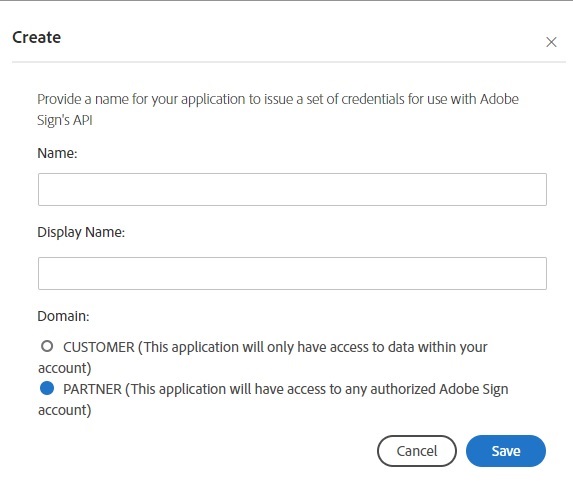Screen dimensions: 573x486
Task: Click the divider line under Create heading
Action: click(289, 62)
